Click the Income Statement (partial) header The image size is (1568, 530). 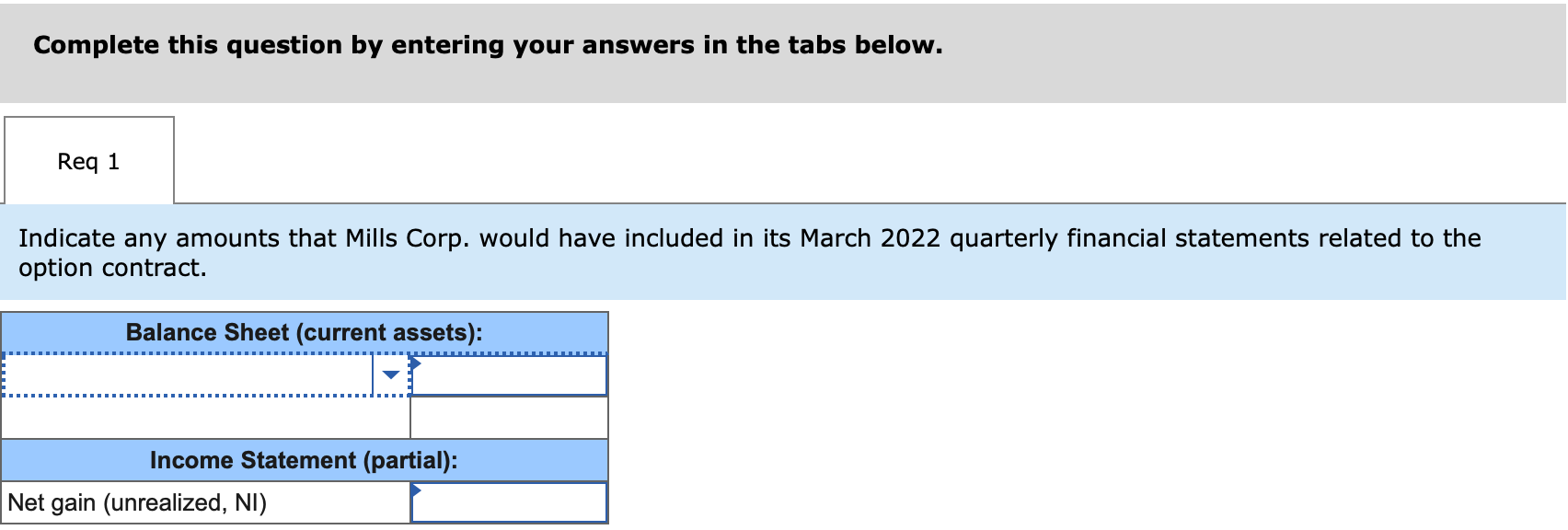click(305, 460)
